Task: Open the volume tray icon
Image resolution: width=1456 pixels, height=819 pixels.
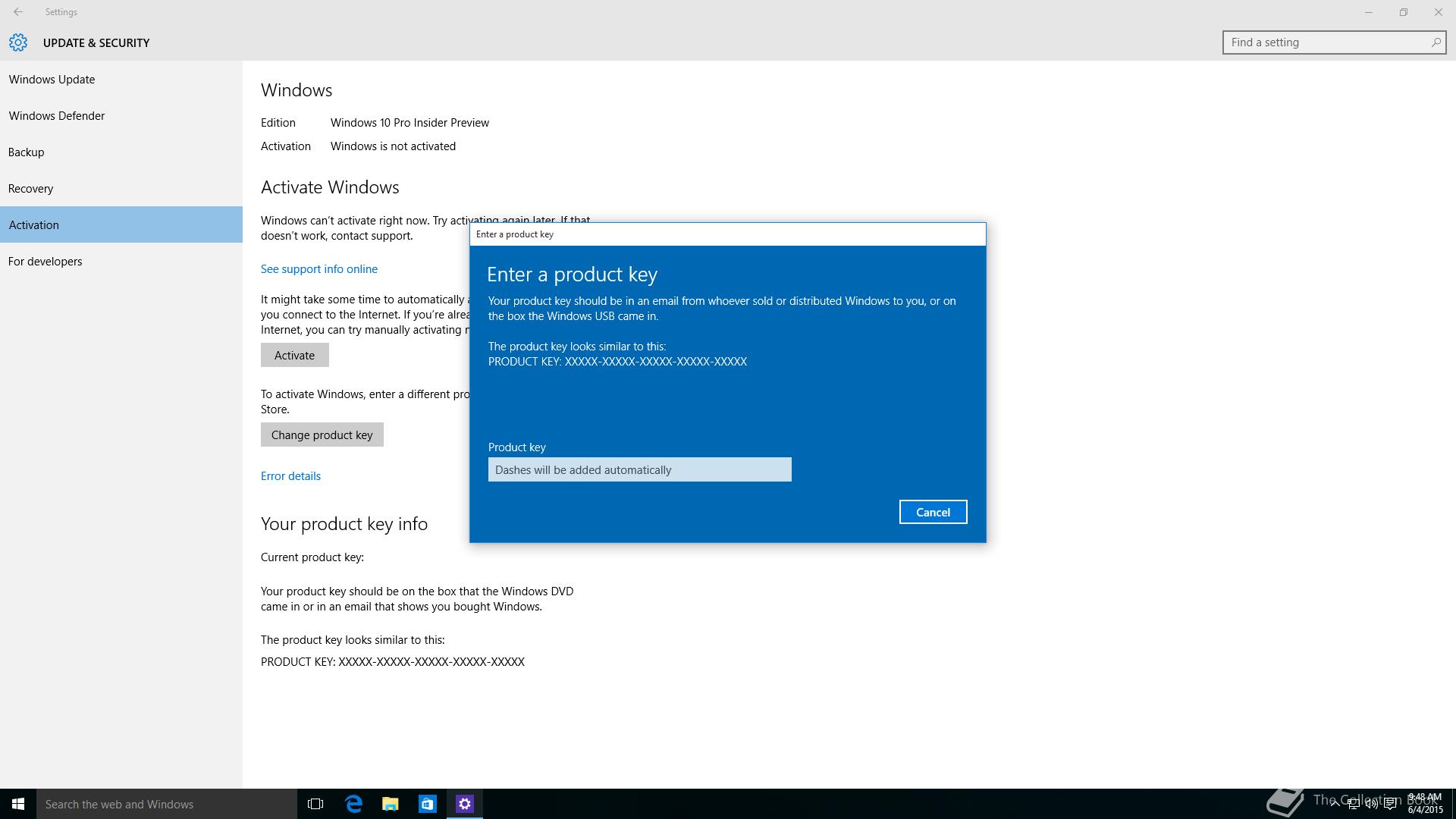Action: coord(1371,804)
